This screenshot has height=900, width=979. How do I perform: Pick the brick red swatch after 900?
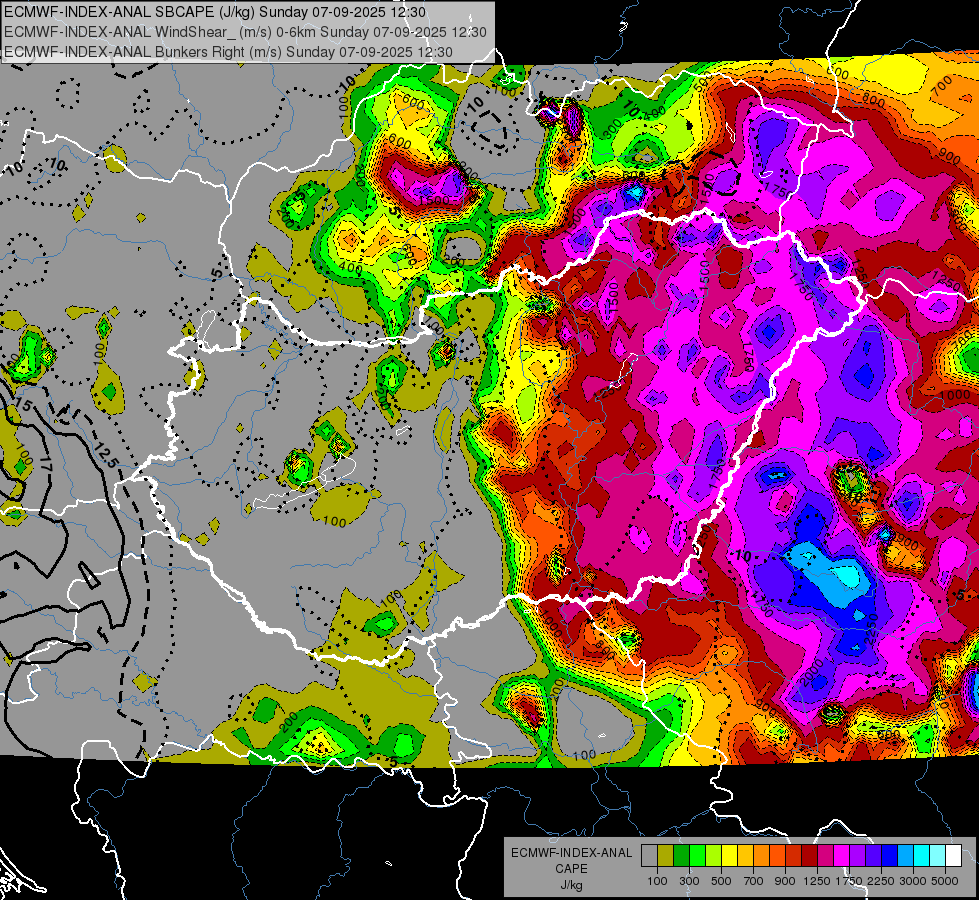click(x=794, y=856)
